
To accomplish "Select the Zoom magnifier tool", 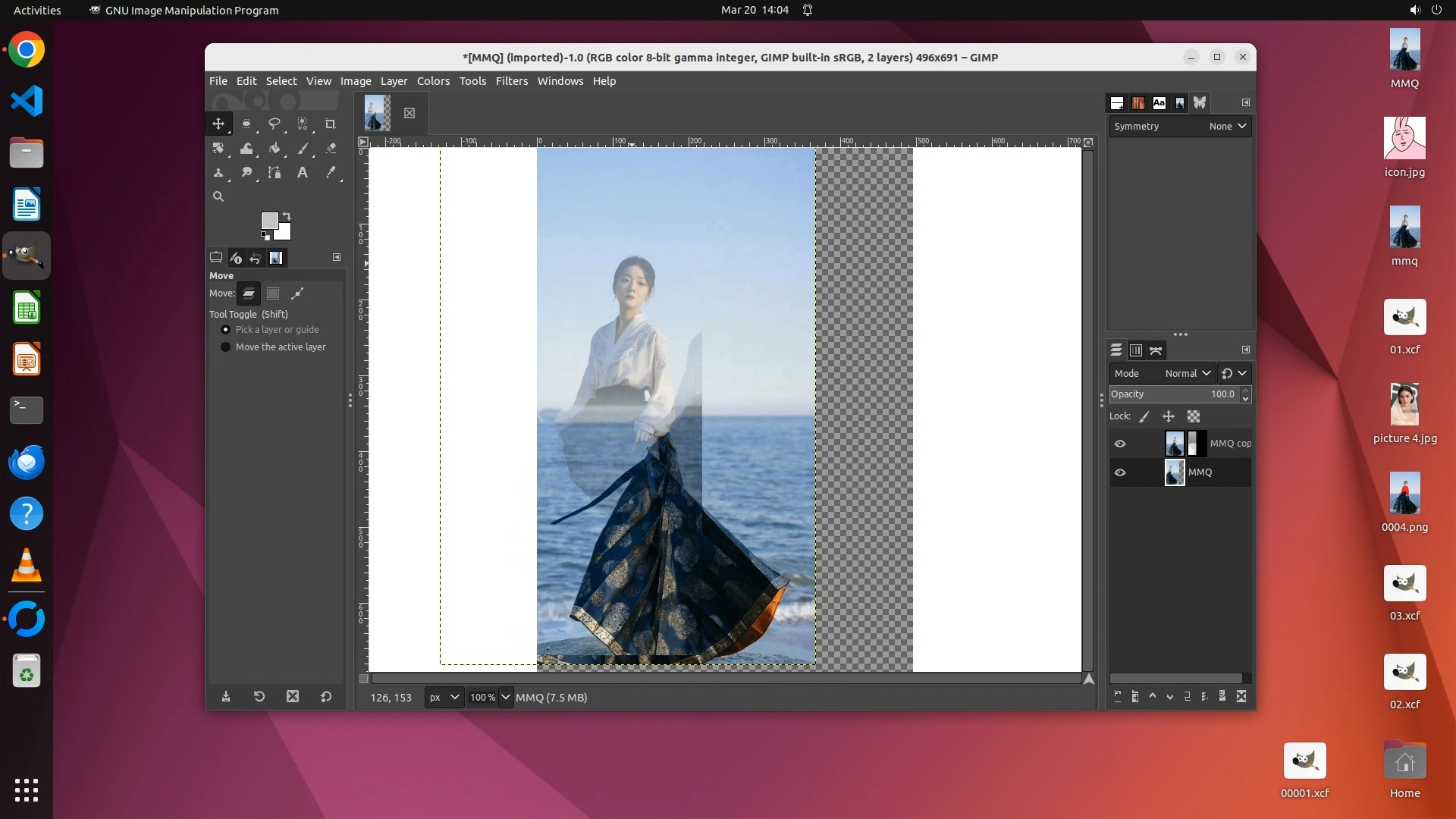I will 218,196.
